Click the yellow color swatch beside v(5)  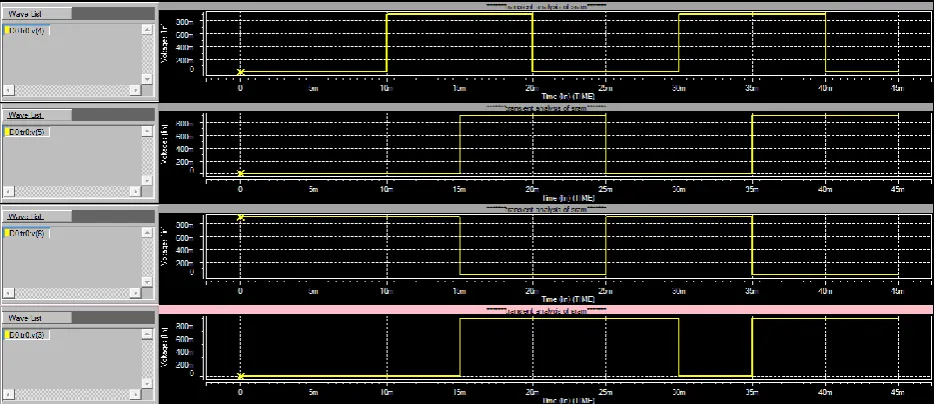tap(7, 132)
